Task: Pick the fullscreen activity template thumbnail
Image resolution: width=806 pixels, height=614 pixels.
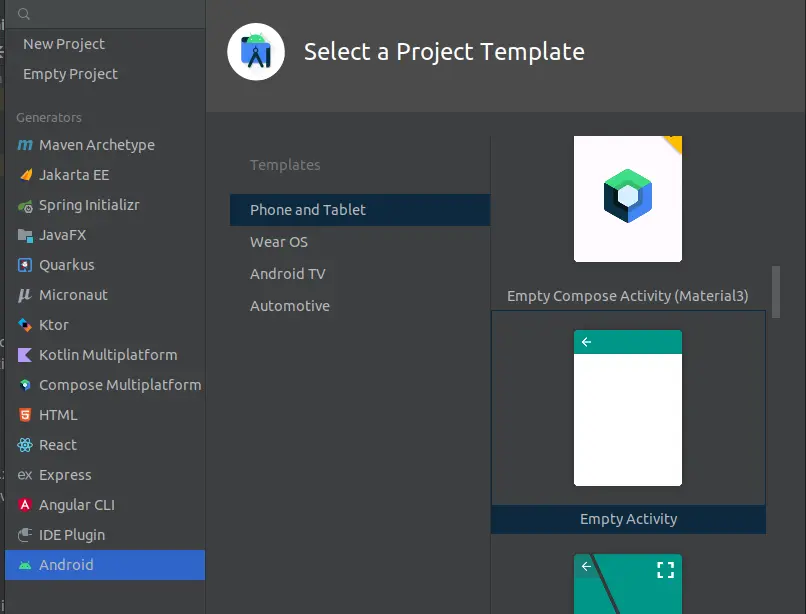Action: click(x=628, y=584)
